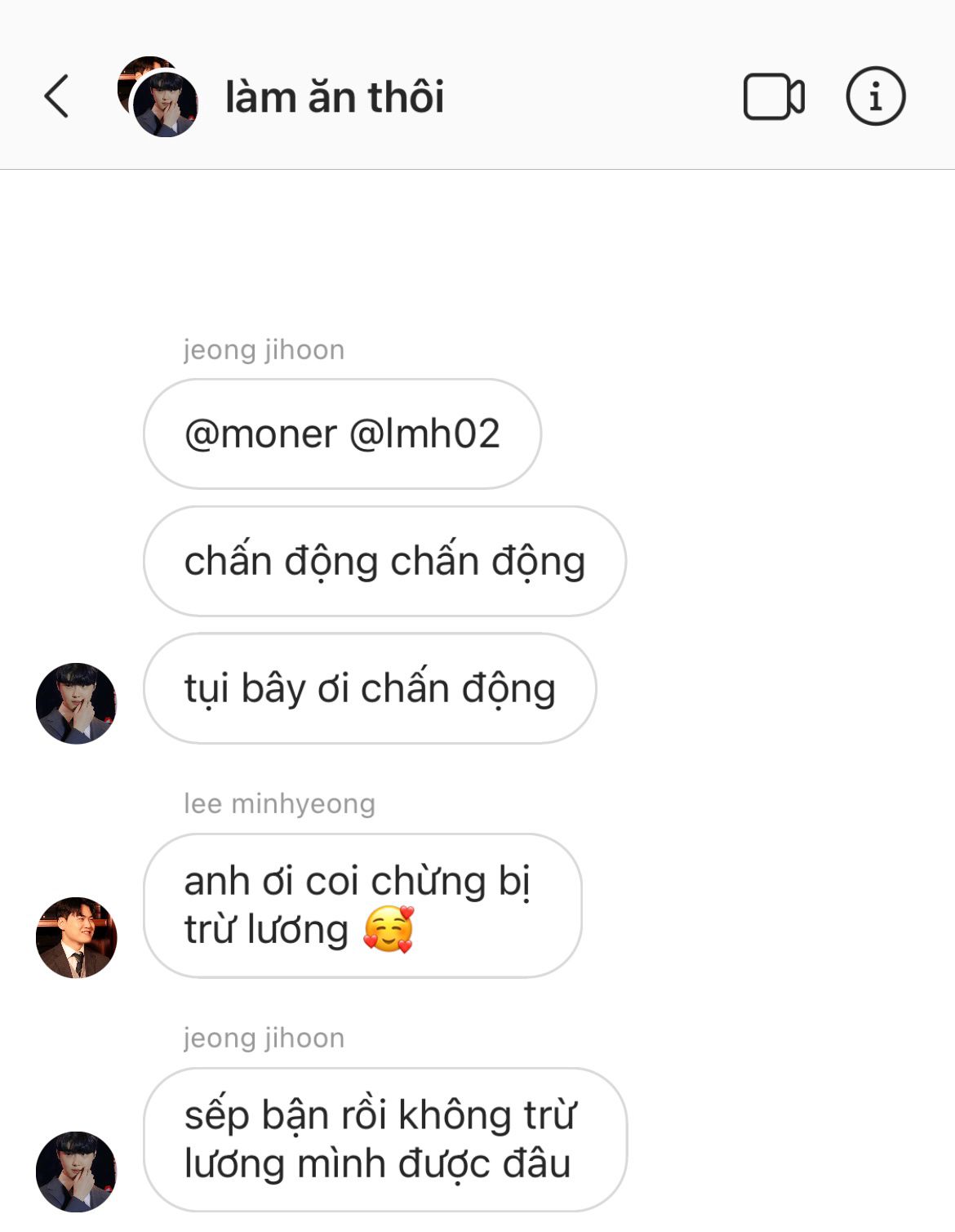Tap avatar beside tụi bây ơi message
Viewport: 955px width, 1232px height.
point(77,703)
